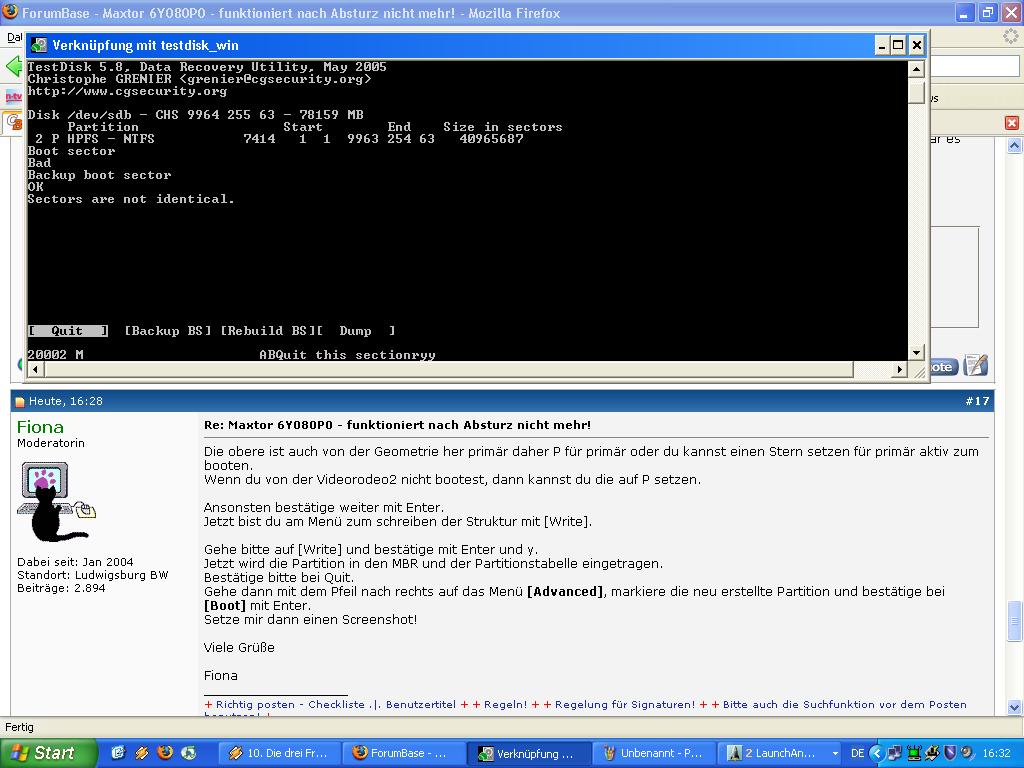
Task: Open Datei menu in Firefox
Action: [14, 38]
